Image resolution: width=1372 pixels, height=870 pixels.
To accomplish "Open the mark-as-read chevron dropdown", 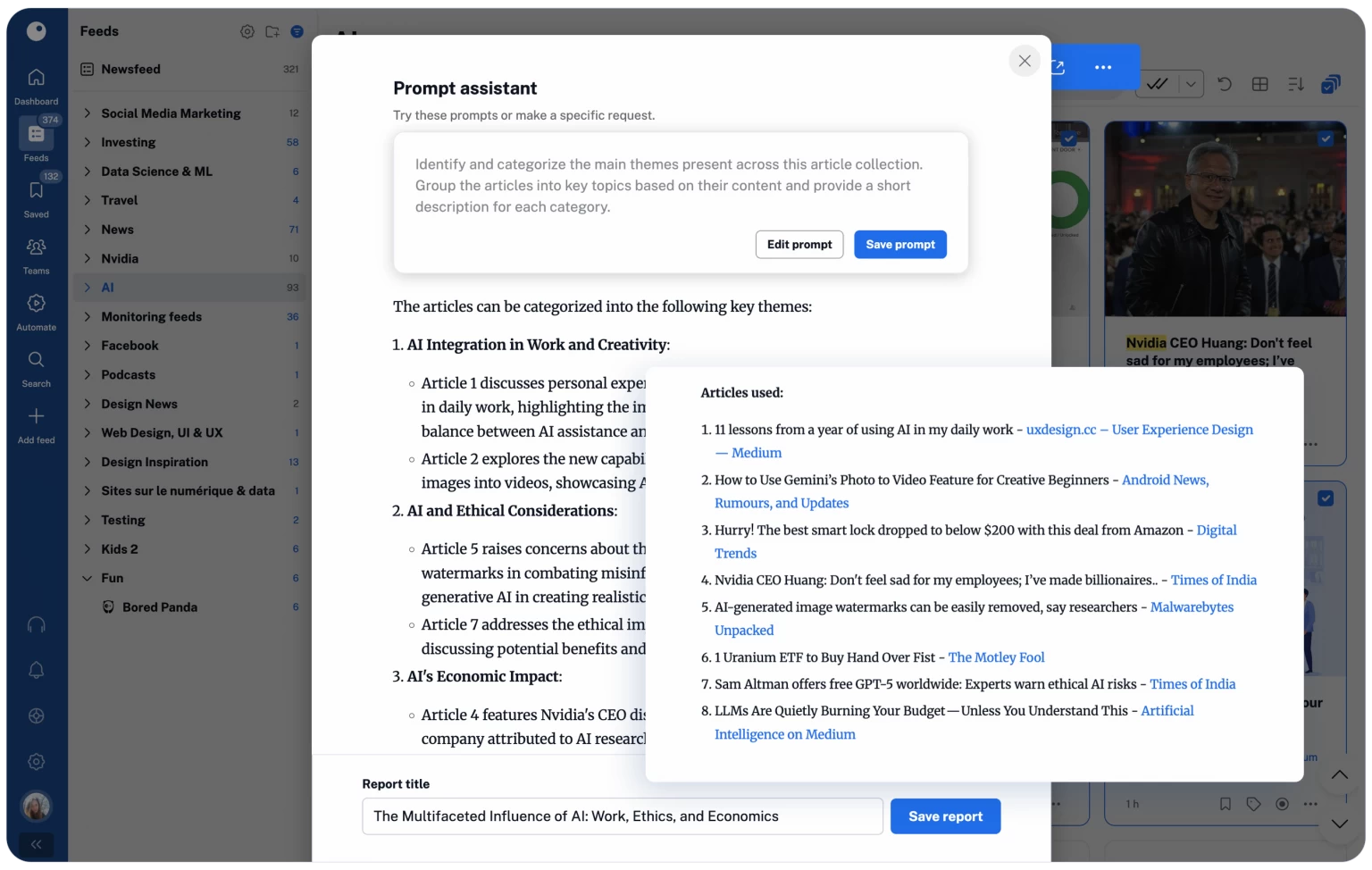I will click(1191, 83).
